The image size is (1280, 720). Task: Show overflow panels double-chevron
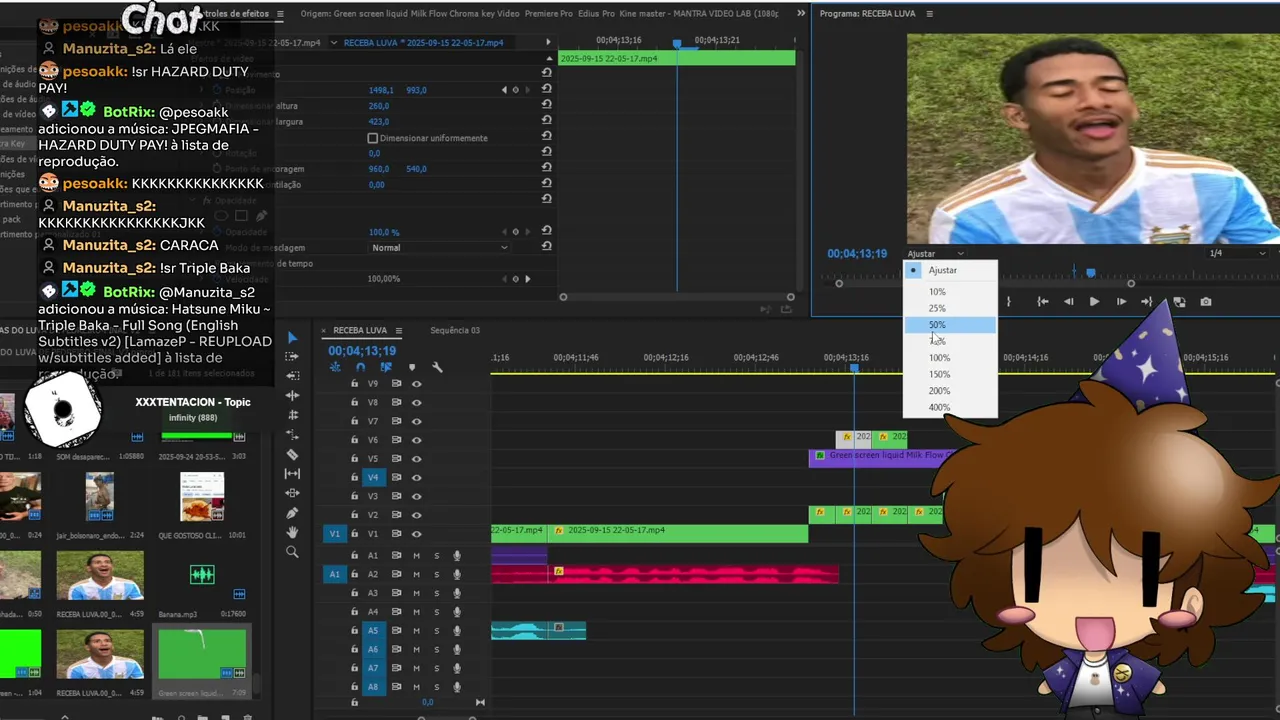pos(801,14)
